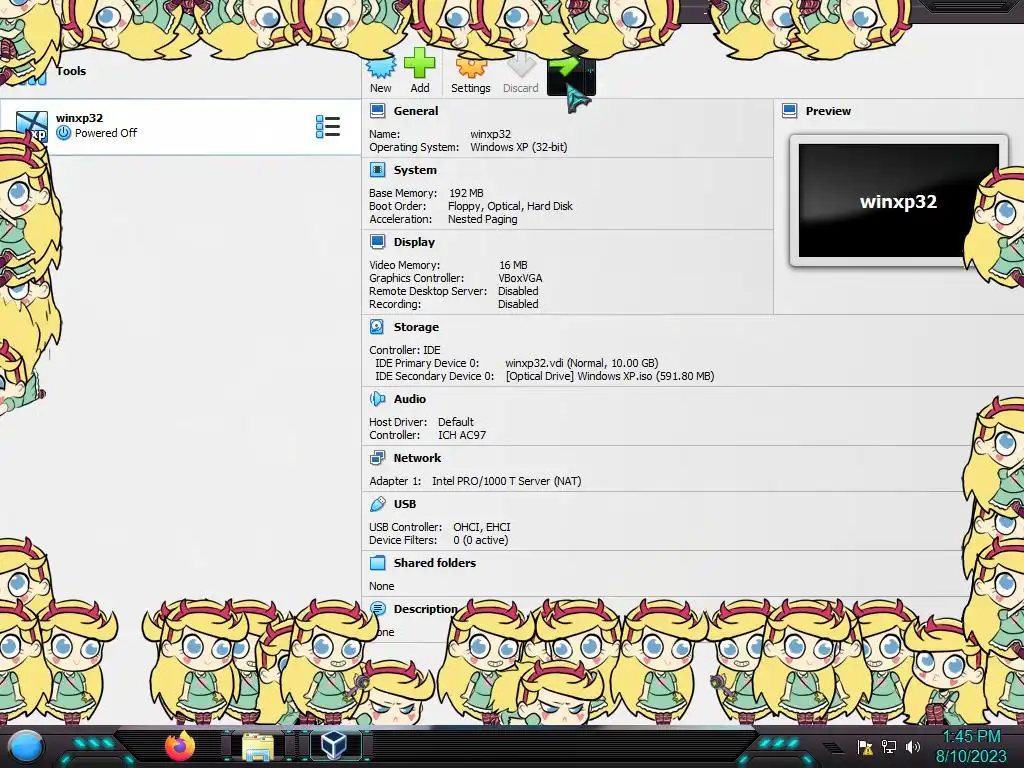
Task: Open the machine Settings gear button
Action: pyautogui.click(x=470, y=73)
